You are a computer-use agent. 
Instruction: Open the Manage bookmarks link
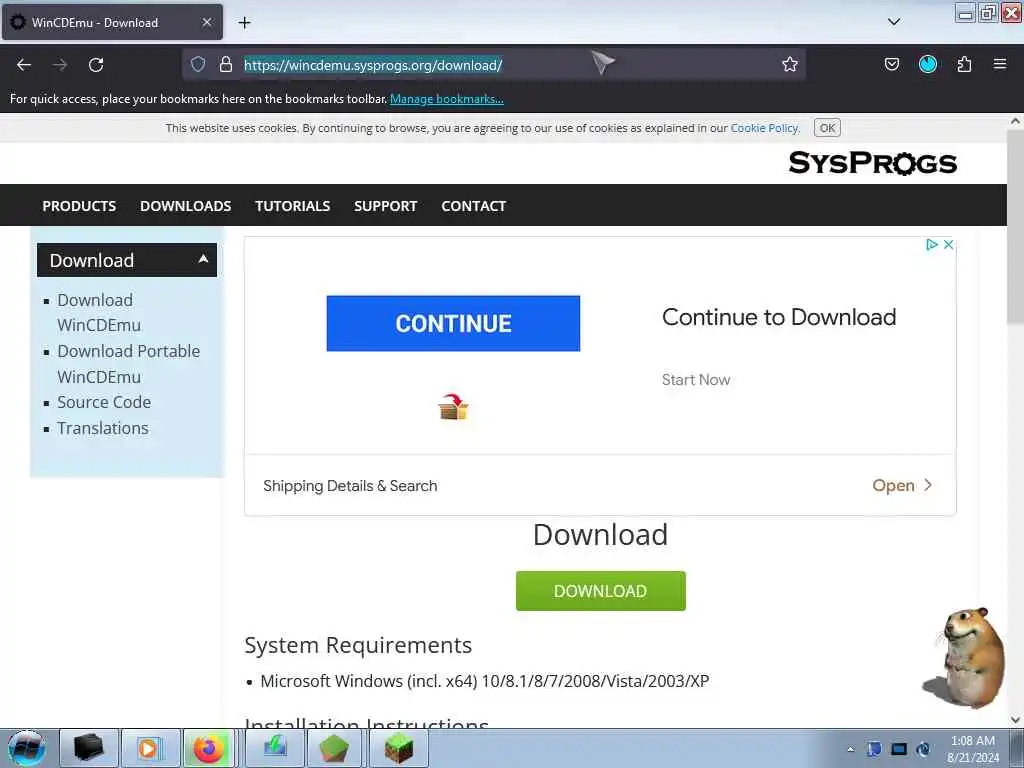click(x=447, y=99)
